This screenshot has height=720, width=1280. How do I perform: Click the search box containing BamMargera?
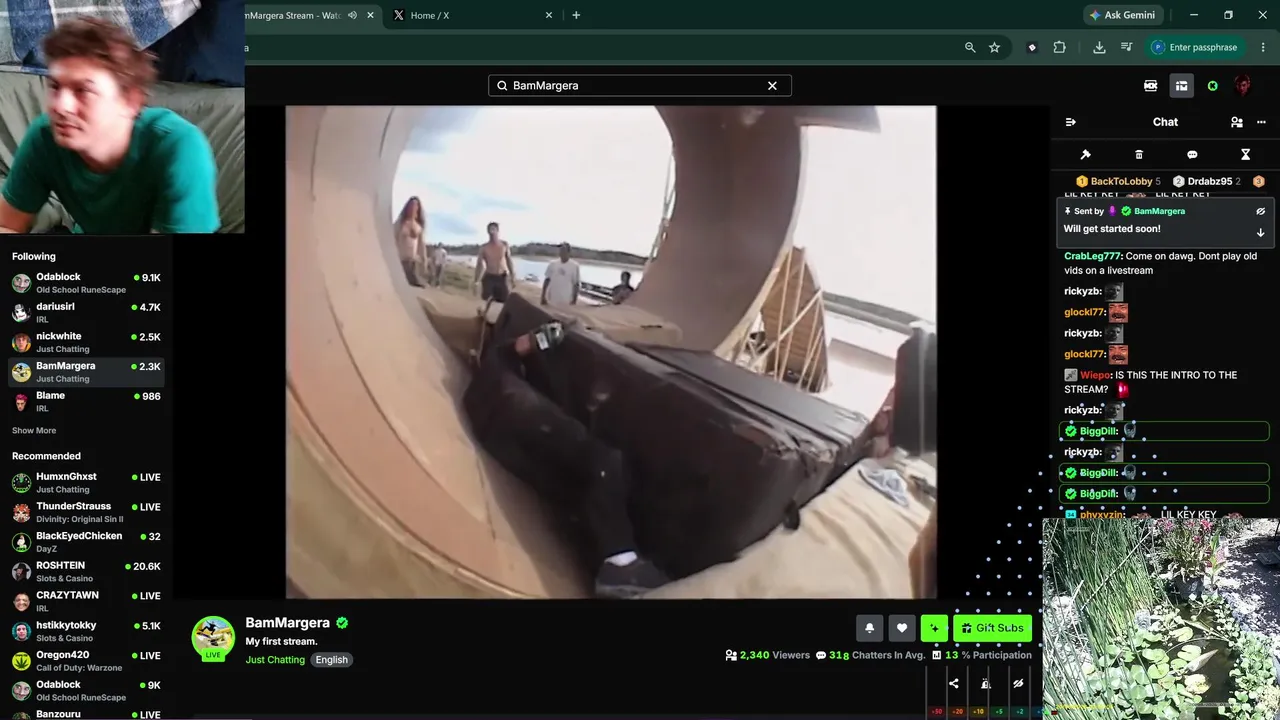coord(640,86)
